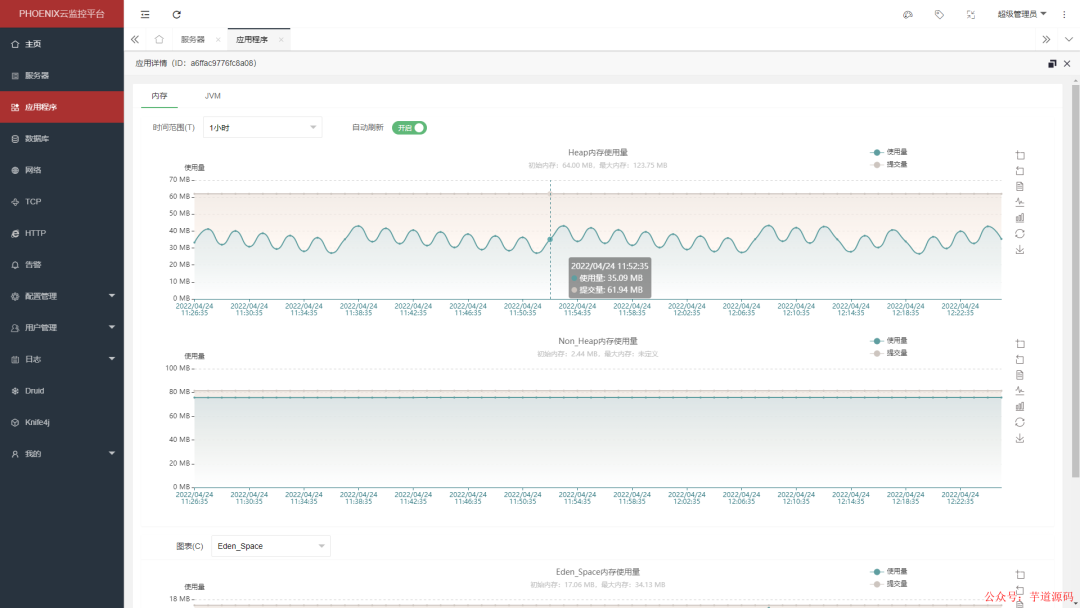Click the tag icon in the header
Viewport: 1080px width, 608px height.
pyautogui.click(x=939, y=14)
